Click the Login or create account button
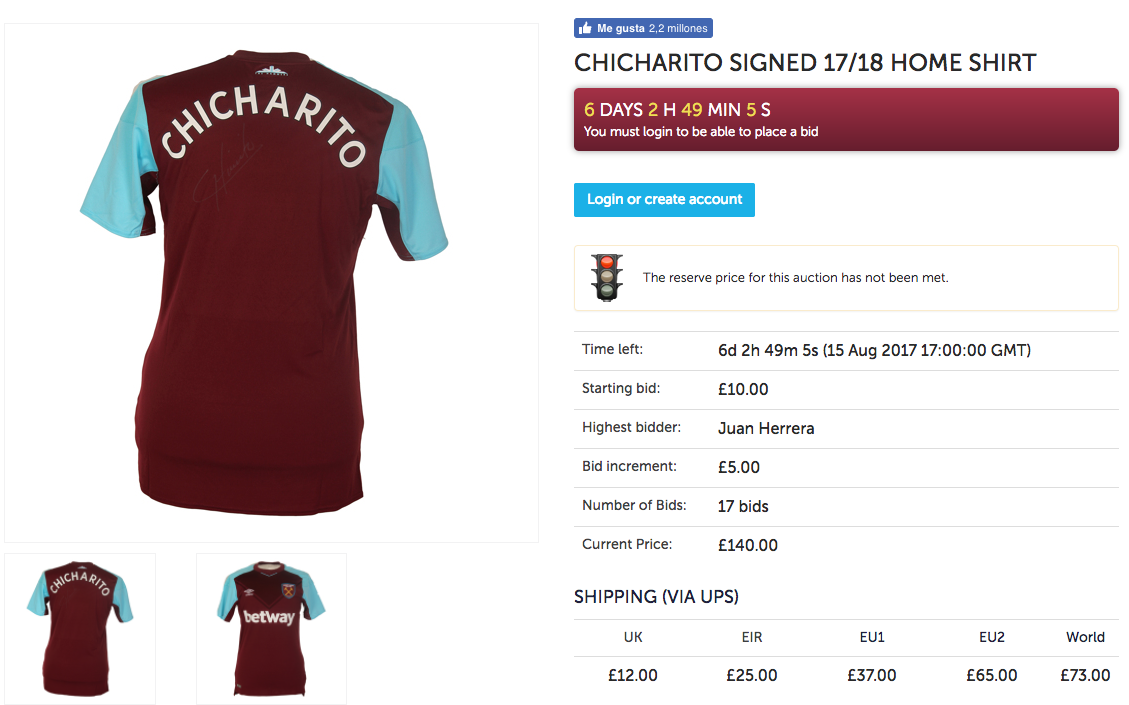The height and width of the screenshot is (705, 1129). coord(664,200)
